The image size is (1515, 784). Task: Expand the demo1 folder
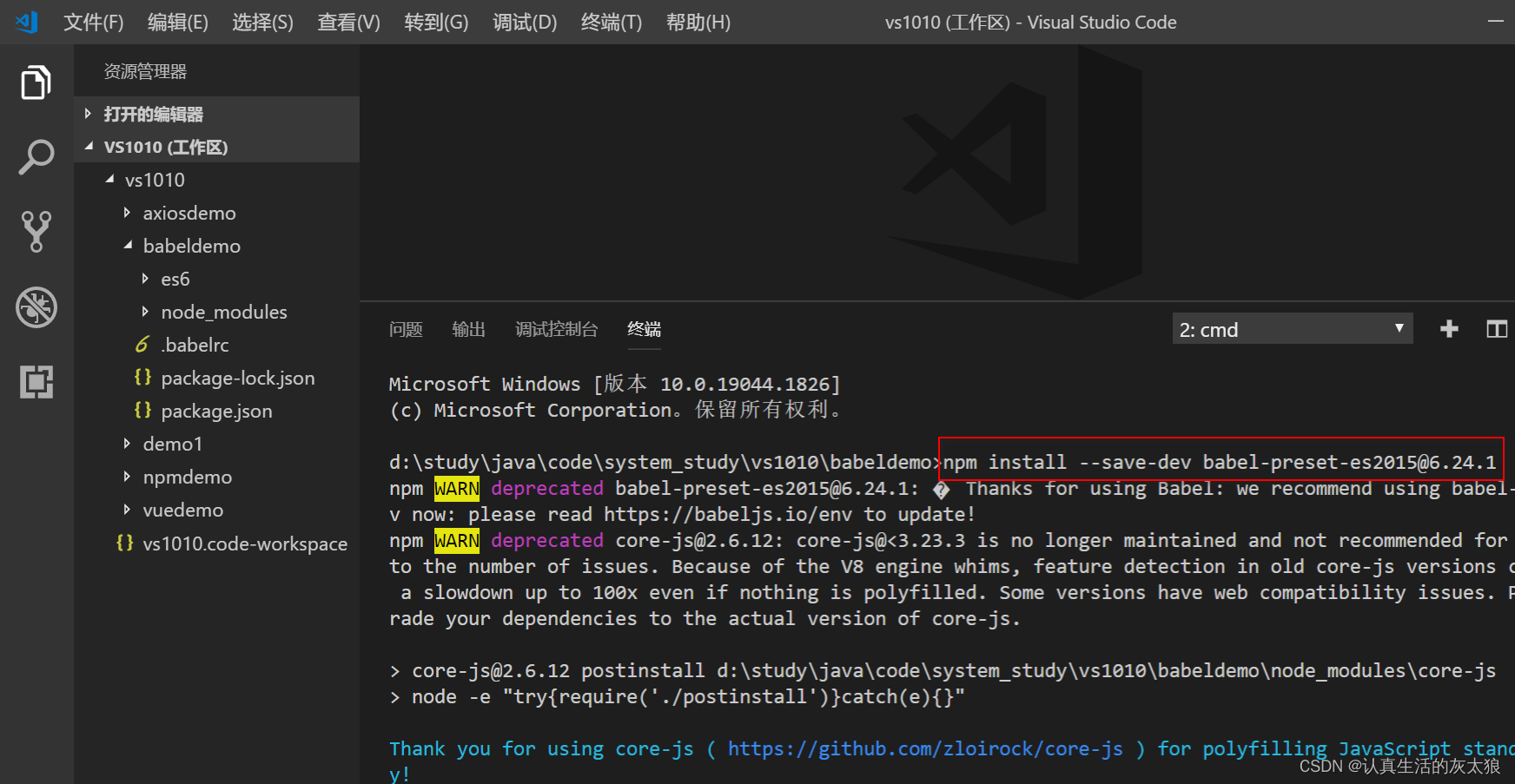127,444
